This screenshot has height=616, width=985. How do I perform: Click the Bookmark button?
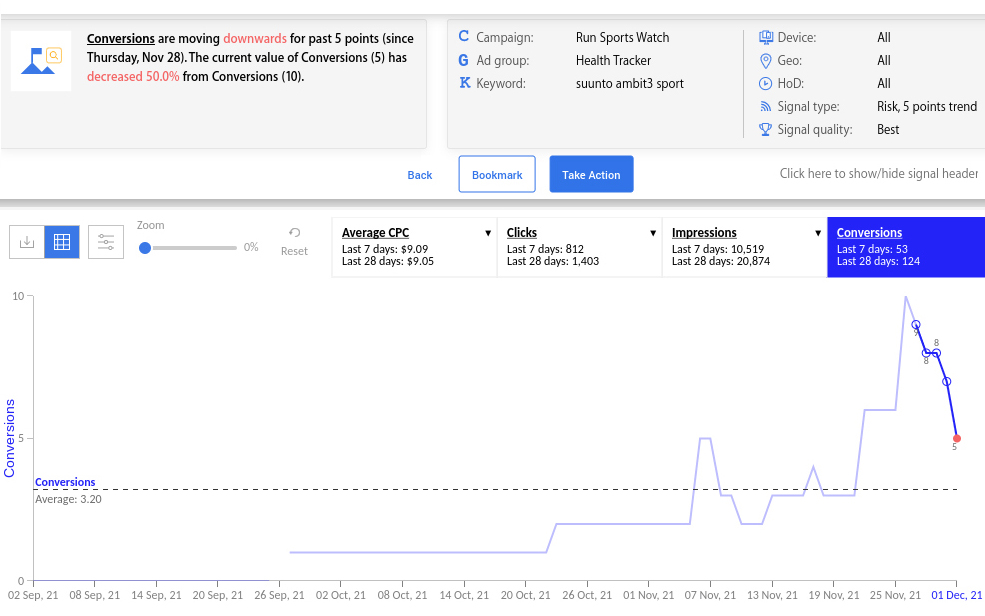pos(497,175)
